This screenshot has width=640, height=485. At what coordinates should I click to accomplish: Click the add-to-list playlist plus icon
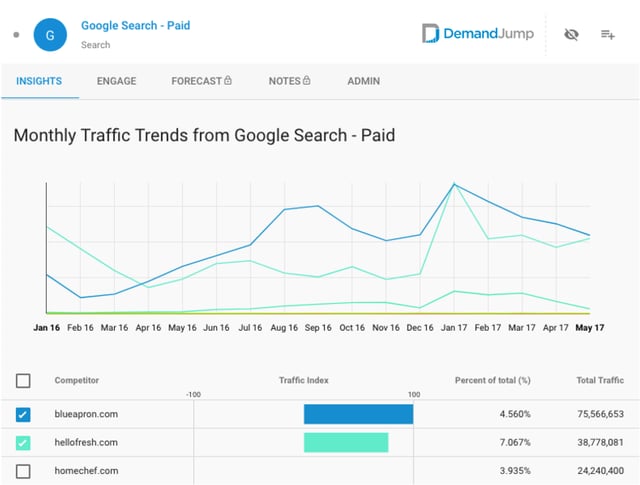pos(608,35)
